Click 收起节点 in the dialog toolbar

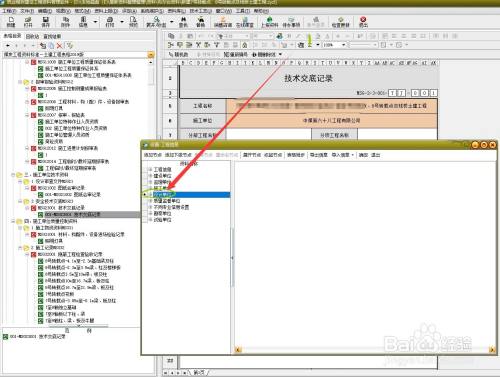click(x=273, y=155)
